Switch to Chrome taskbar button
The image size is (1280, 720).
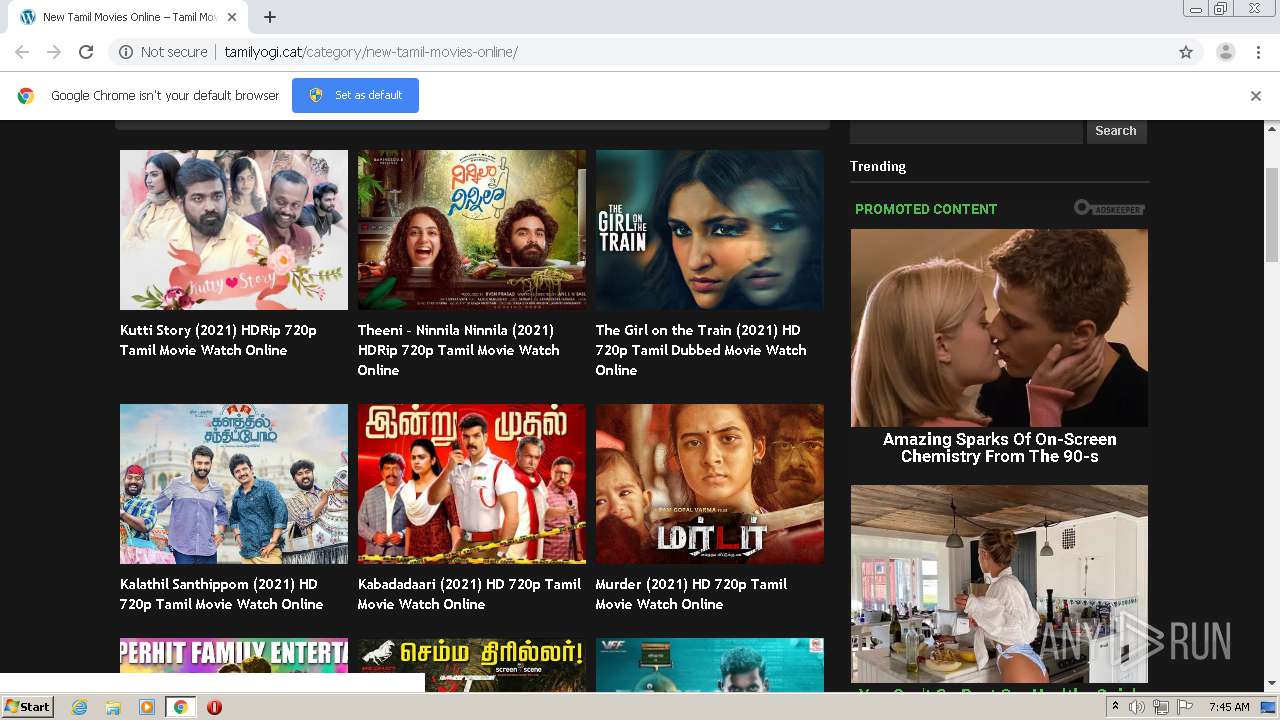(x=180, y=706)
